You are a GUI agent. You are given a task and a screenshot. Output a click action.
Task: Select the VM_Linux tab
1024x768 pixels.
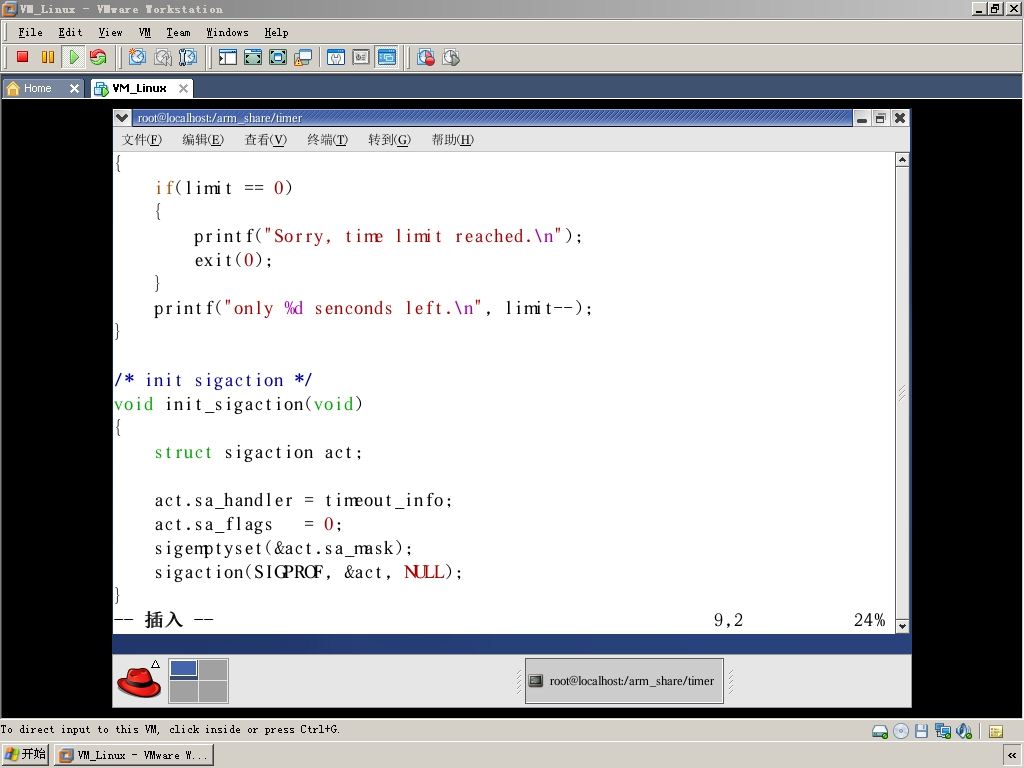point(139,88)
